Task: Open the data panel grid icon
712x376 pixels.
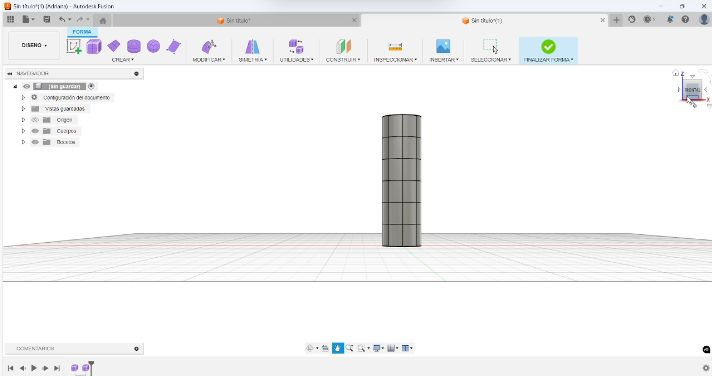Action: (10, 20)
